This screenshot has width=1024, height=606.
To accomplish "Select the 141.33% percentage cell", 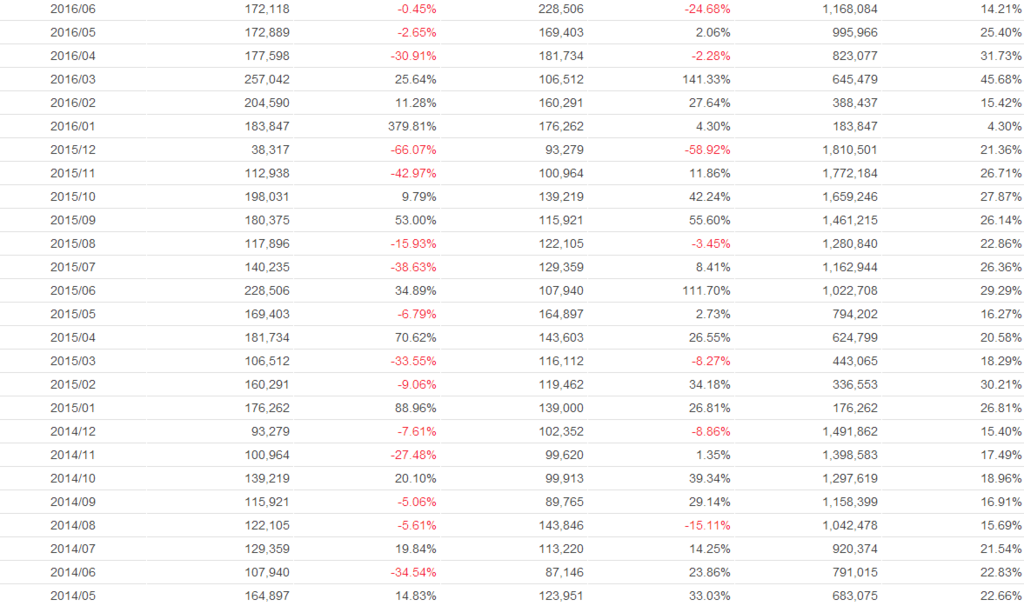I will pos(705,80).
